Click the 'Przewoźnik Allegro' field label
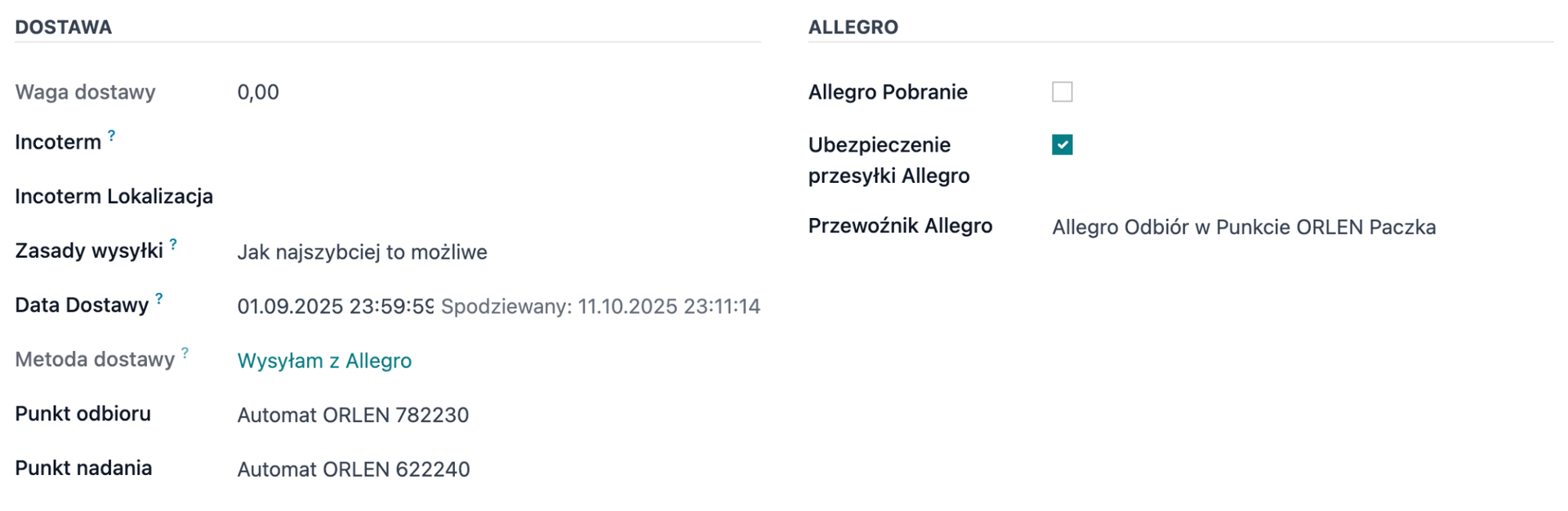 (900, 226)
